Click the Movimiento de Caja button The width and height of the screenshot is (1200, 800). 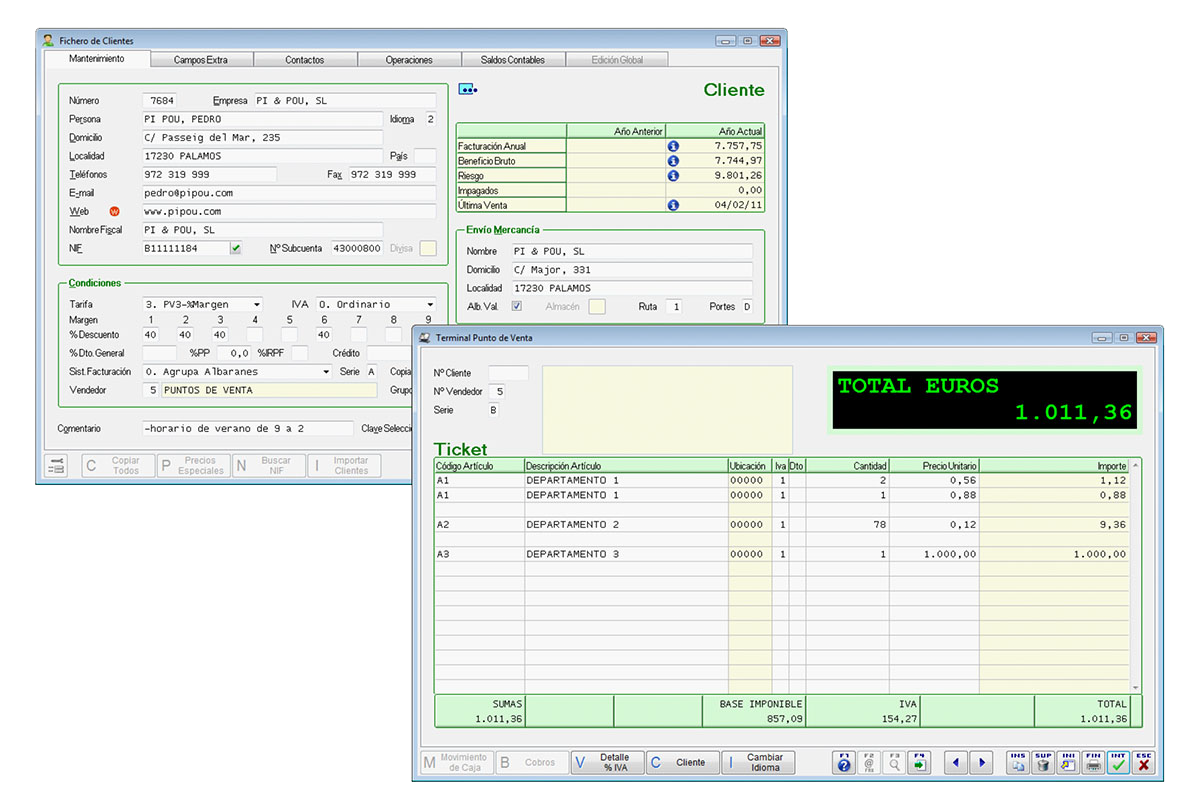pos(457,762)
